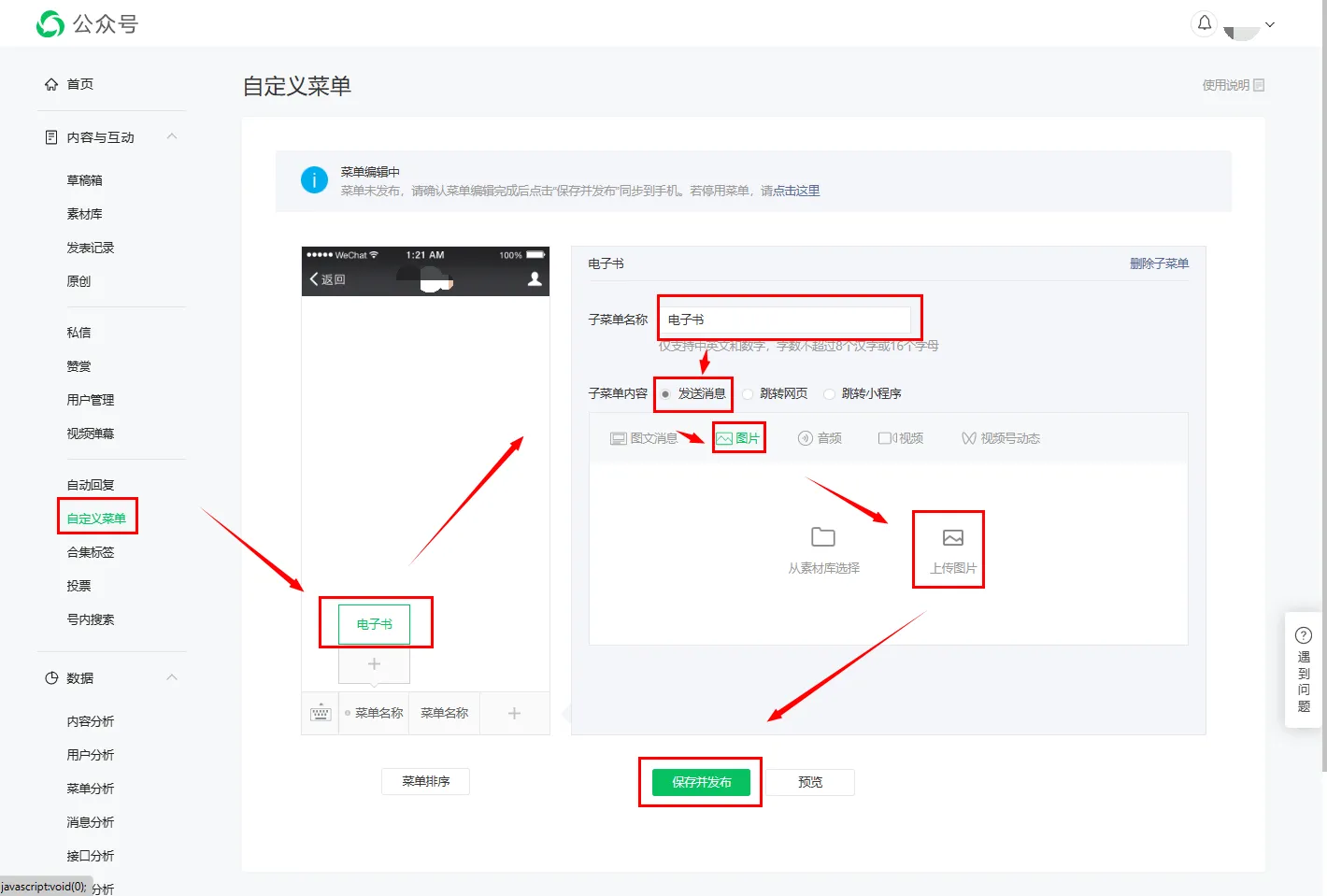Click the 删除子菜单 link

coord(1159,263)
